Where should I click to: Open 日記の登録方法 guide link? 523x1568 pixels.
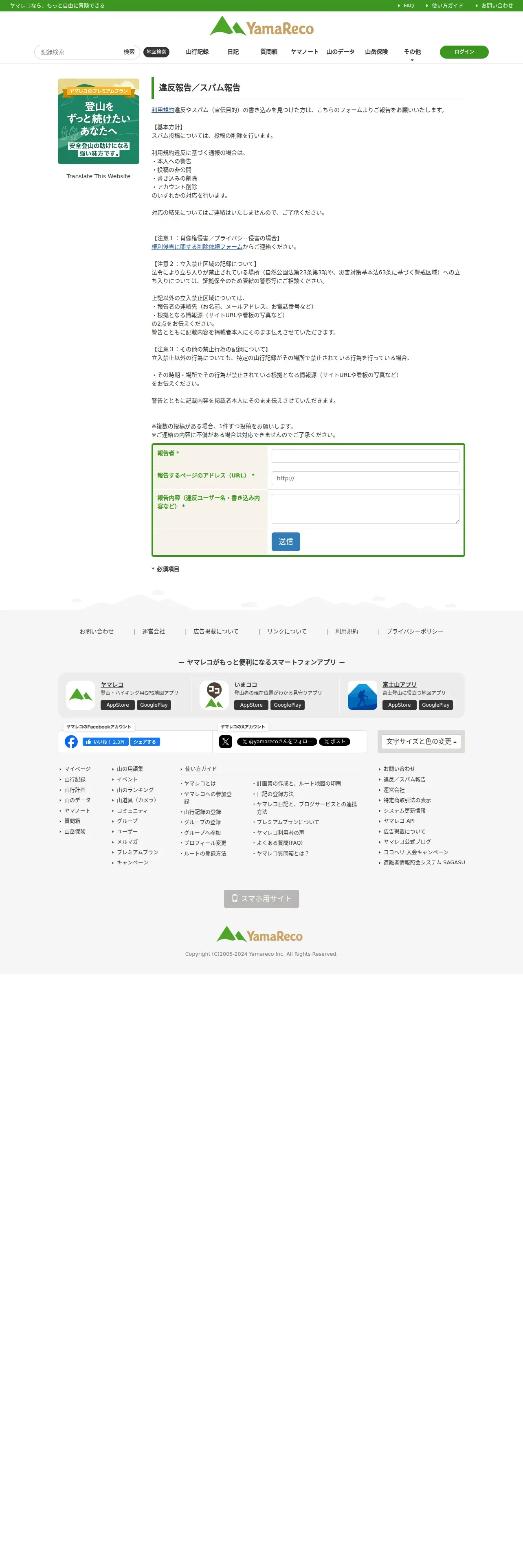pos(275,794)
